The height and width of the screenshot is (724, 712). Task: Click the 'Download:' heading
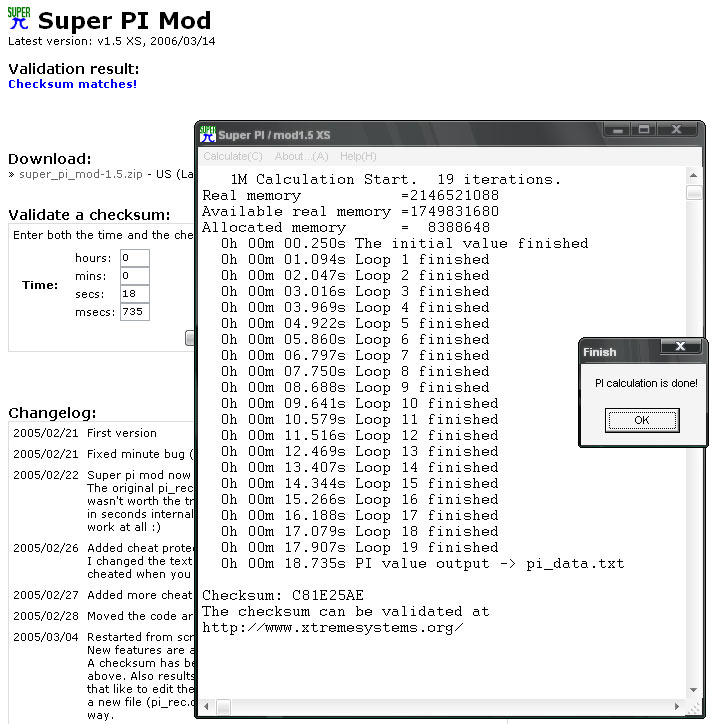pyautogui.click(x=50, y=159)
